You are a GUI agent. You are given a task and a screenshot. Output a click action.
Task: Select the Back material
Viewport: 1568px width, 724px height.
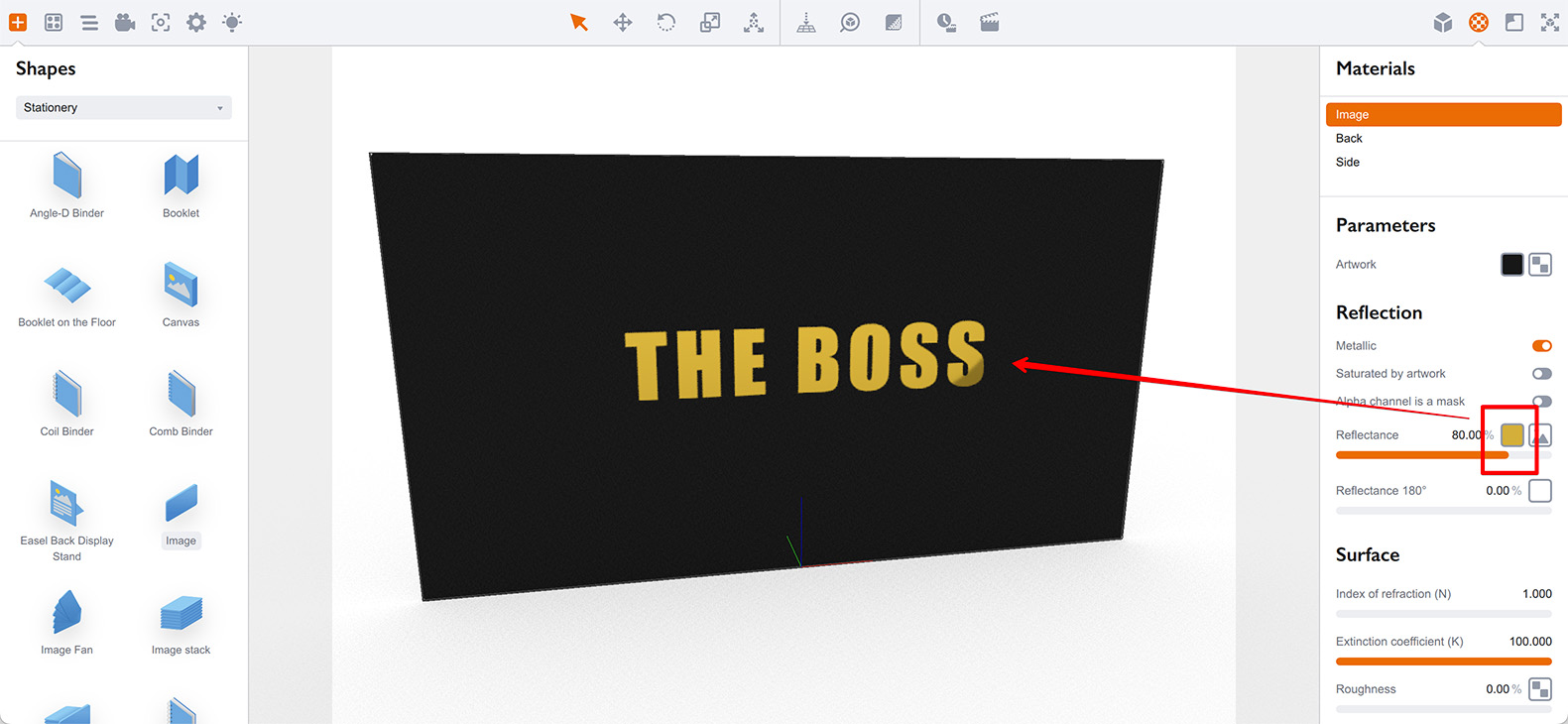(x=1349, y=139)
